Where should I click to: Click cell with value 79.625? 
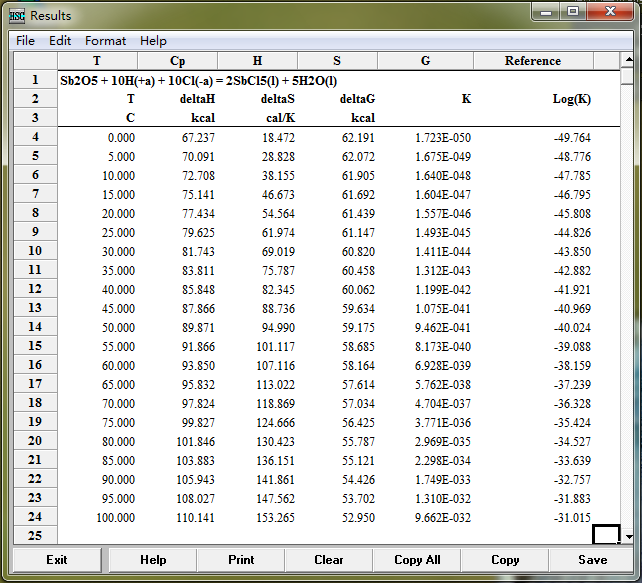pos(198,233)
